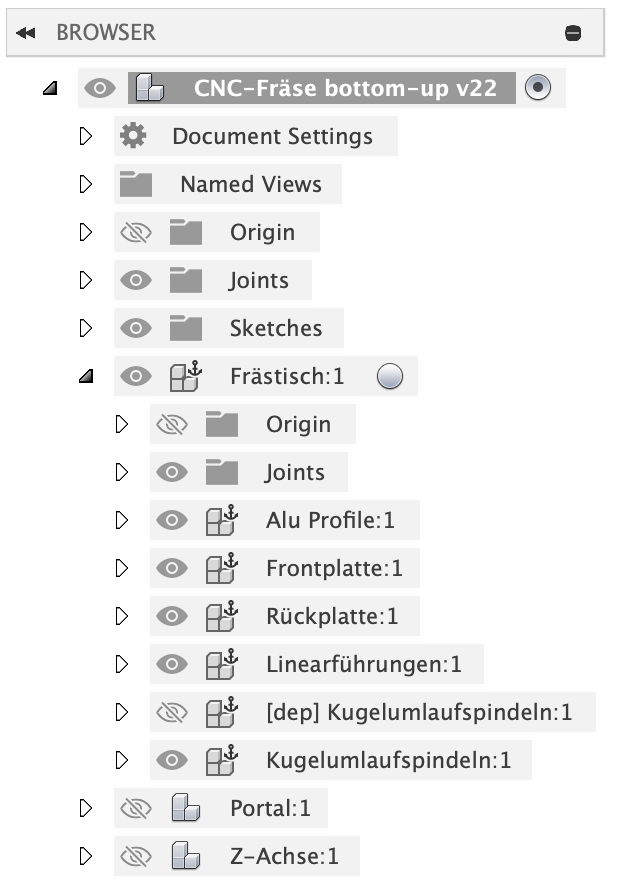
Task: Select the Frontplatte:1 tree item
Action: (x=334, y=568)
